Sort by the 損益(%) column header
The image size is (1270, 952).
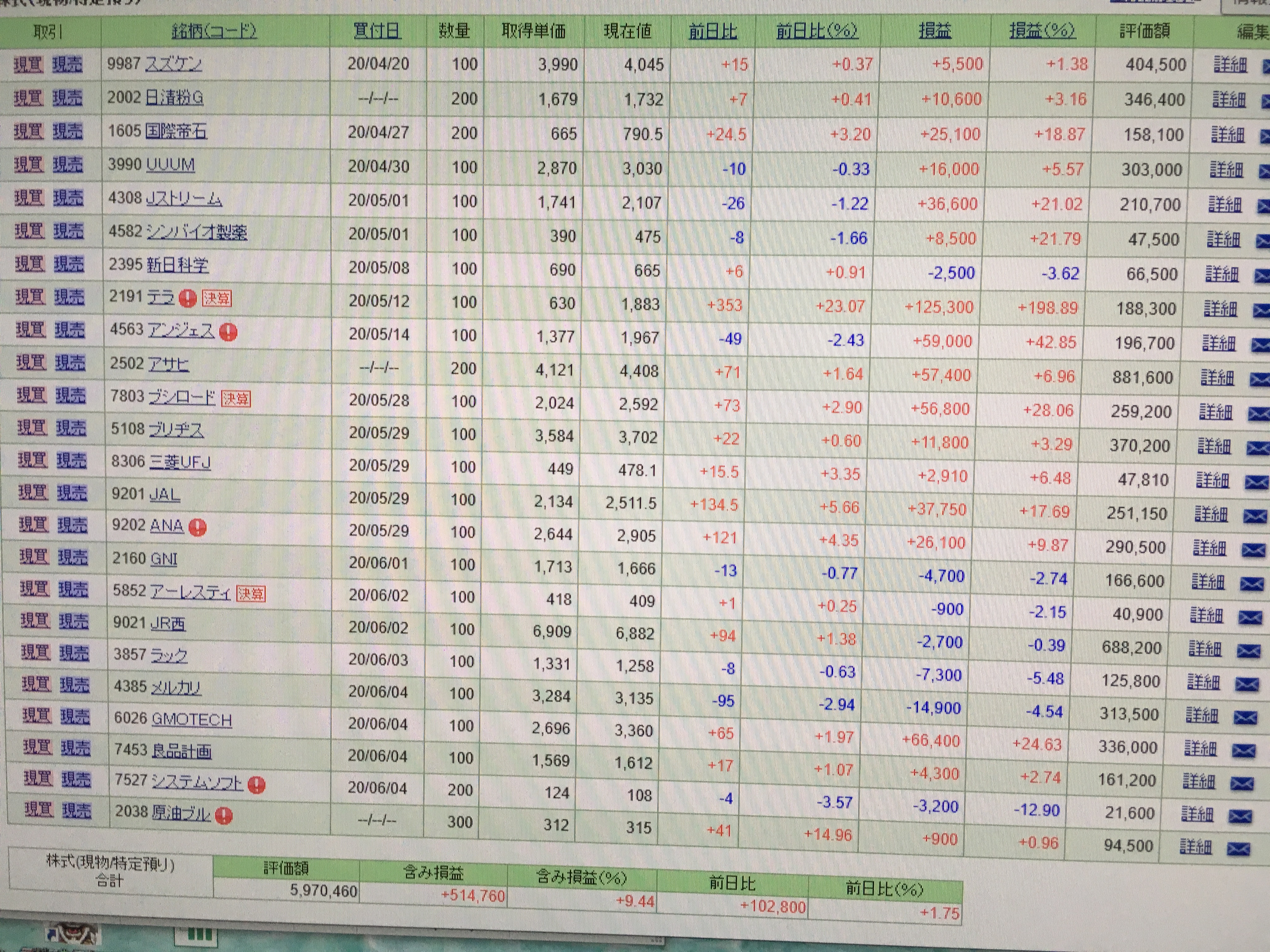point(1042,31)
